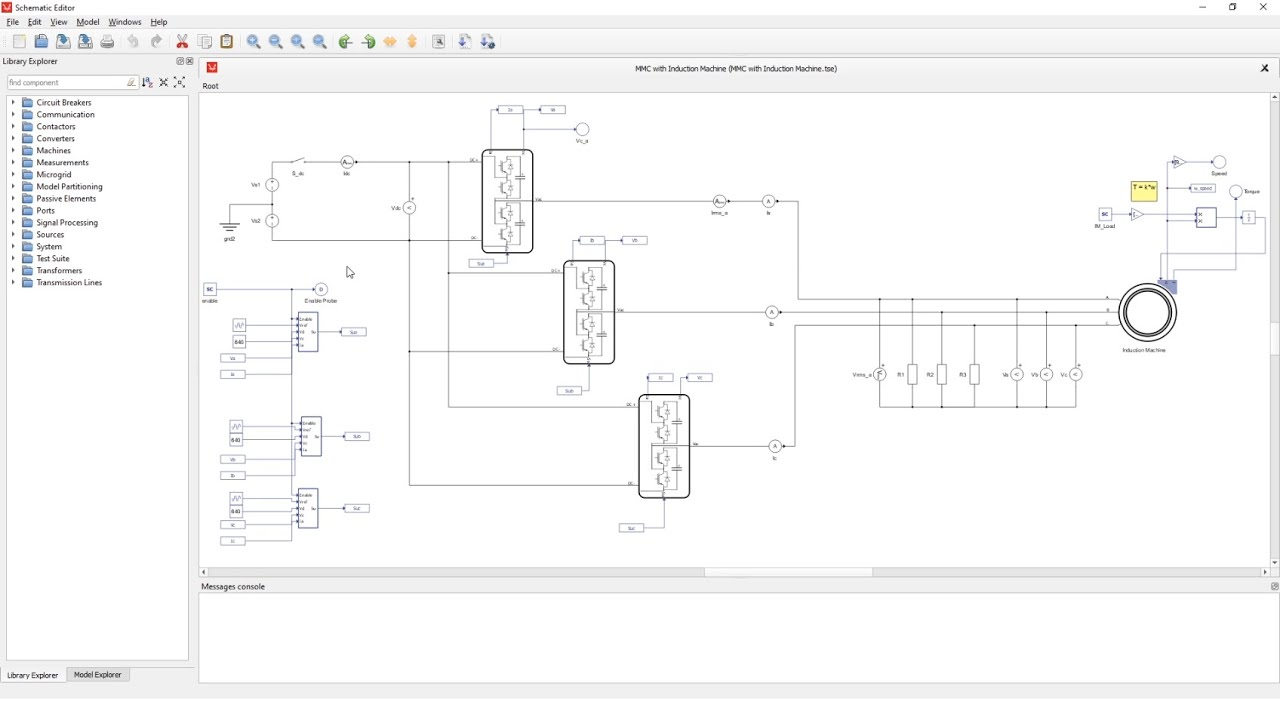Click the Compile model icon
This screenshot has height=720, width=1280.
466,42
